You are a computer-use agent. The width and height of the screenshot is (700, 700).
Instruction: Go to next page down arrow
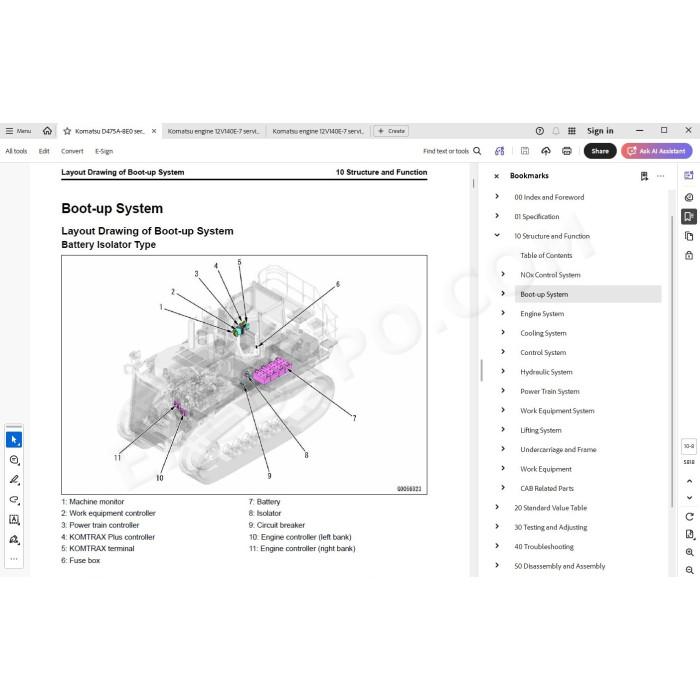[x=689, y=497]
